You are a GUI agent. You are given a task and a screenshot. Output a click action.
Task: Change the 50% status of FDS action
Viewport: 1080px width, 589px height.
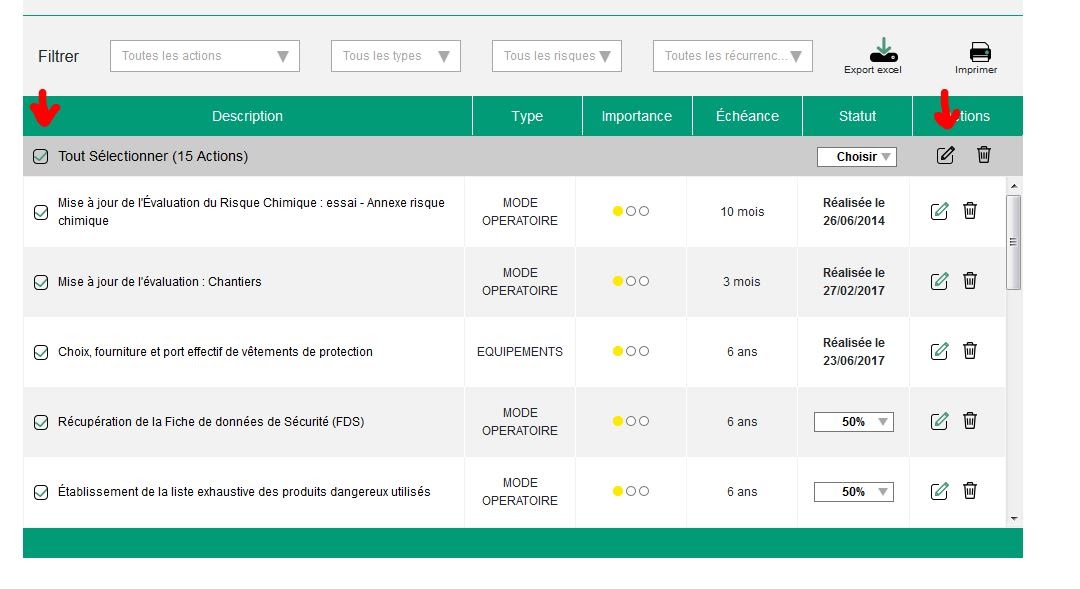point(853,422)
